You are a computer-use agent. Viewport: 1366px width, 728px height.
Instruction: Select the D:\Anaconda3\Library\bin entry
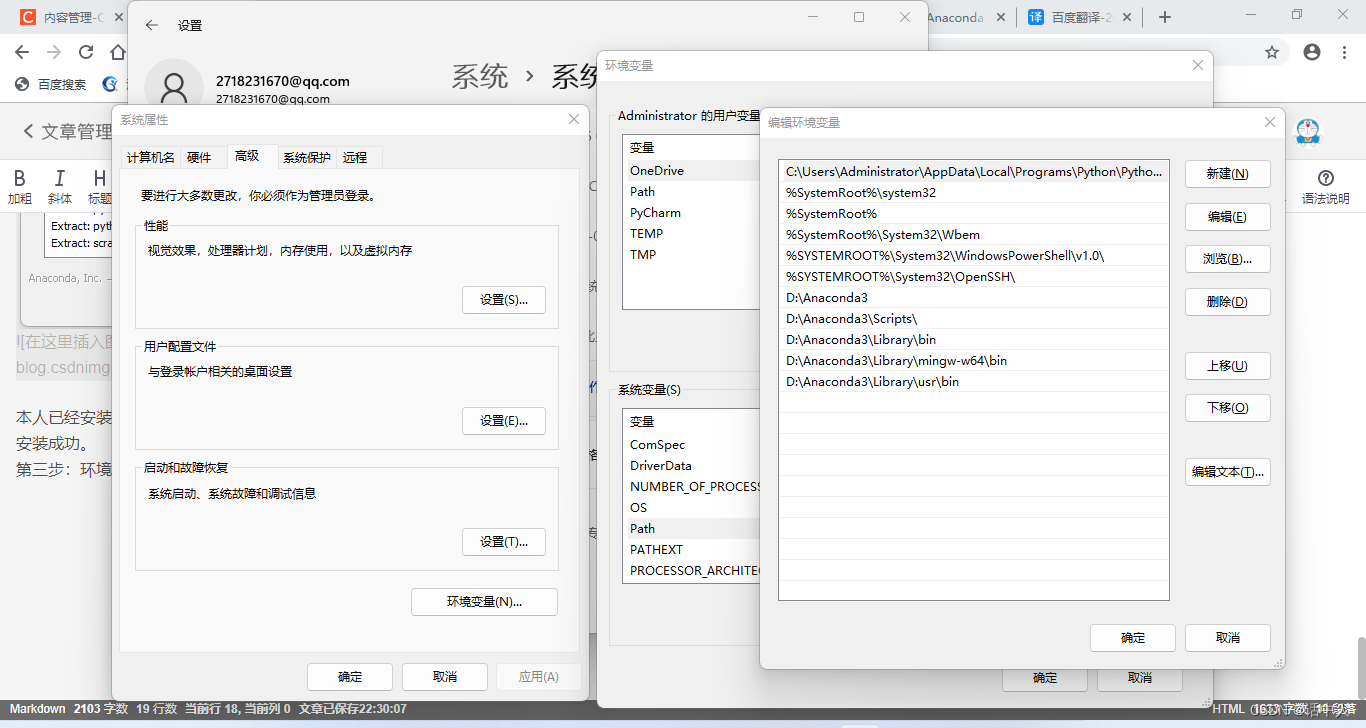pyautogui.click(x=973, y=340)
